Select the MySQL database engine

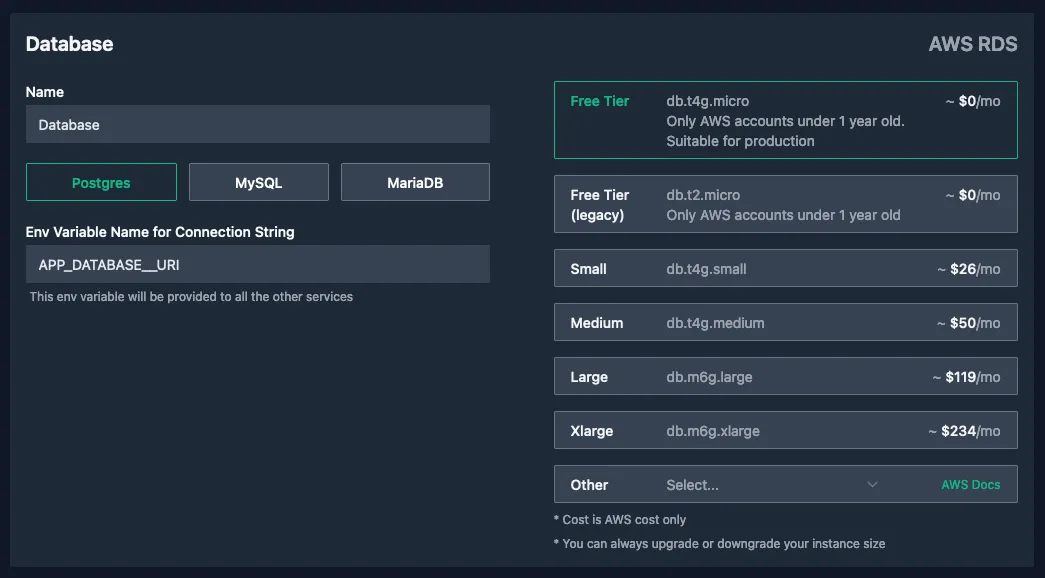click(x=258, y=182)
